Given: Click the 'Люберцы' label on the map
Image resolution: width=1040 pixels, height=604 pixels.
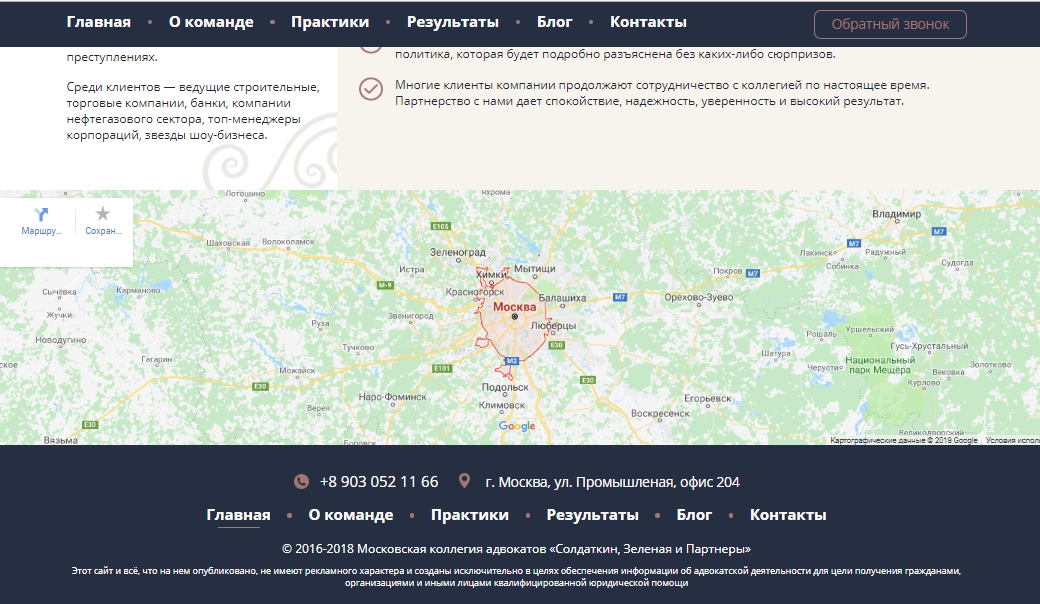Looking at the screenshot, I should pyautogui.click(x=554, y=326).
